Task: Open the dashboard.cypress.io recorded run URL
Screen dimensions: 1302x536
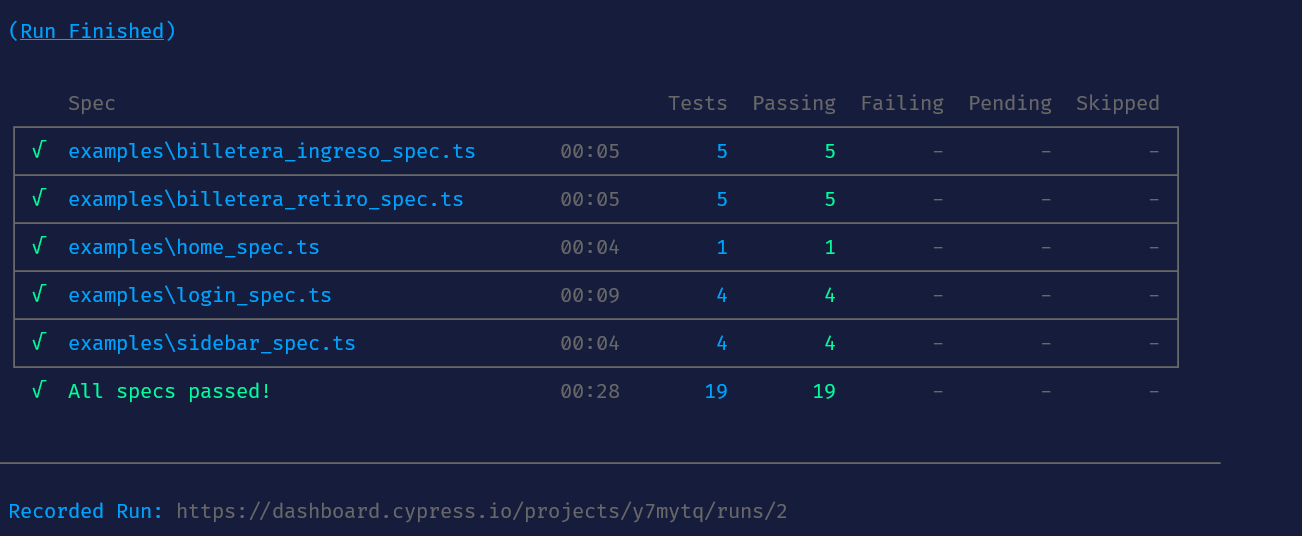Action: tap(482, 511)
